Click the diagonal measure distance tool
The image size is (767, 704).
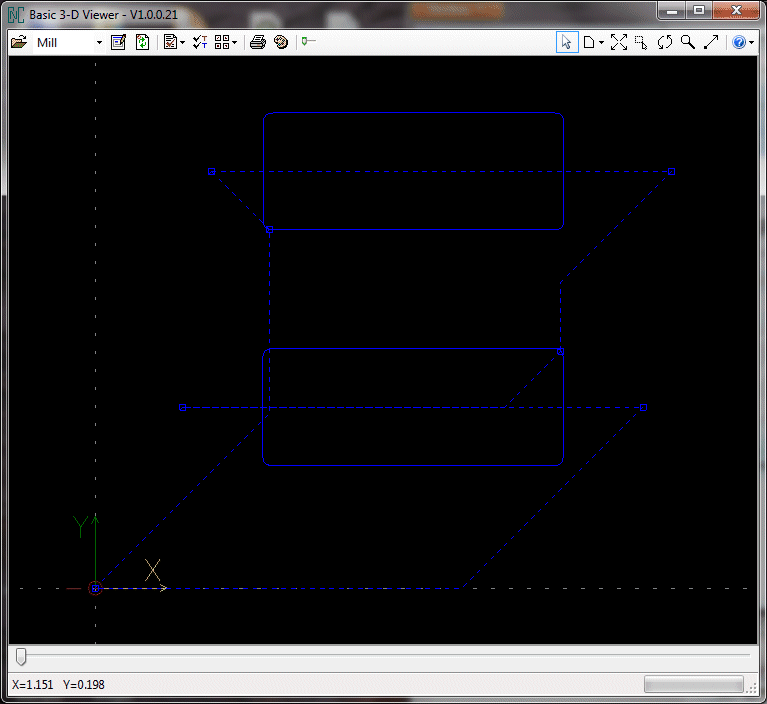711,43
